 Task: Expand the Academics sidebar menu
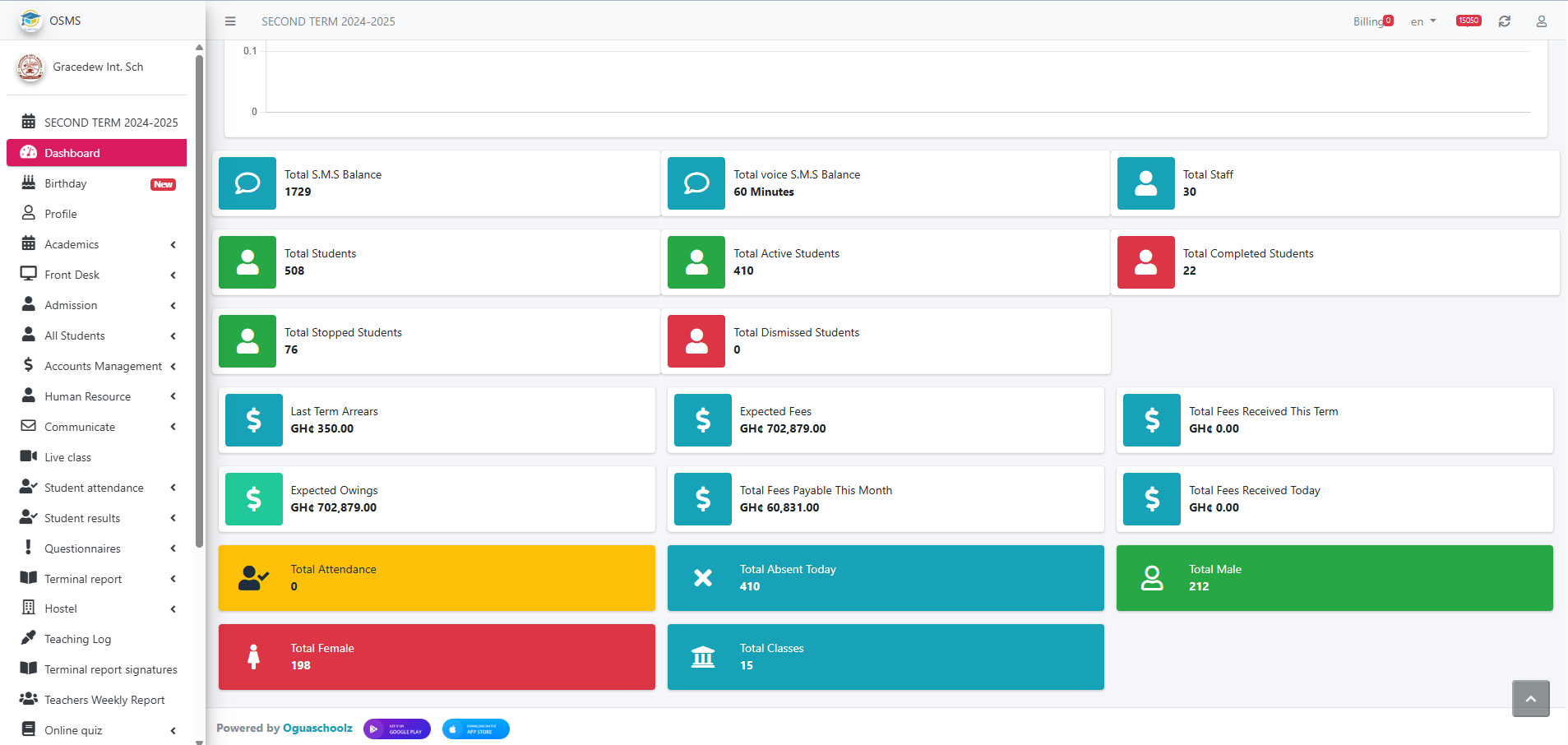pos(97,244)
